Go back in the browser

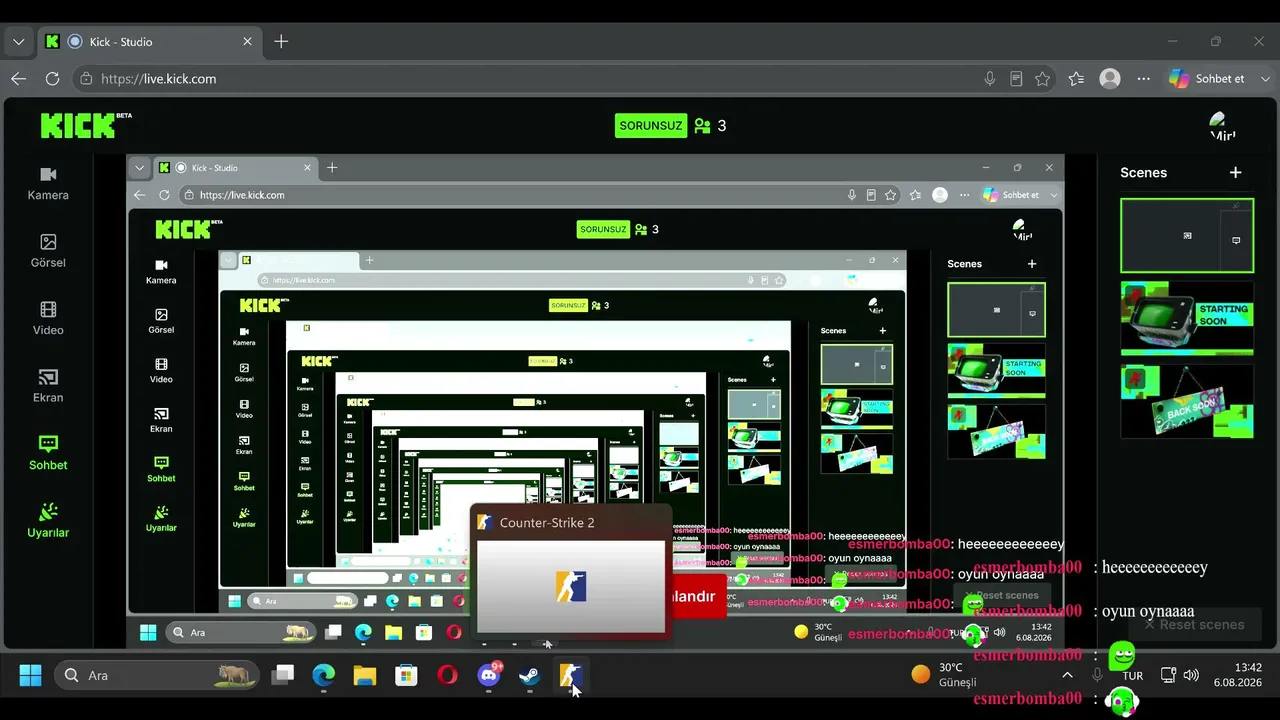coord(19,78)
